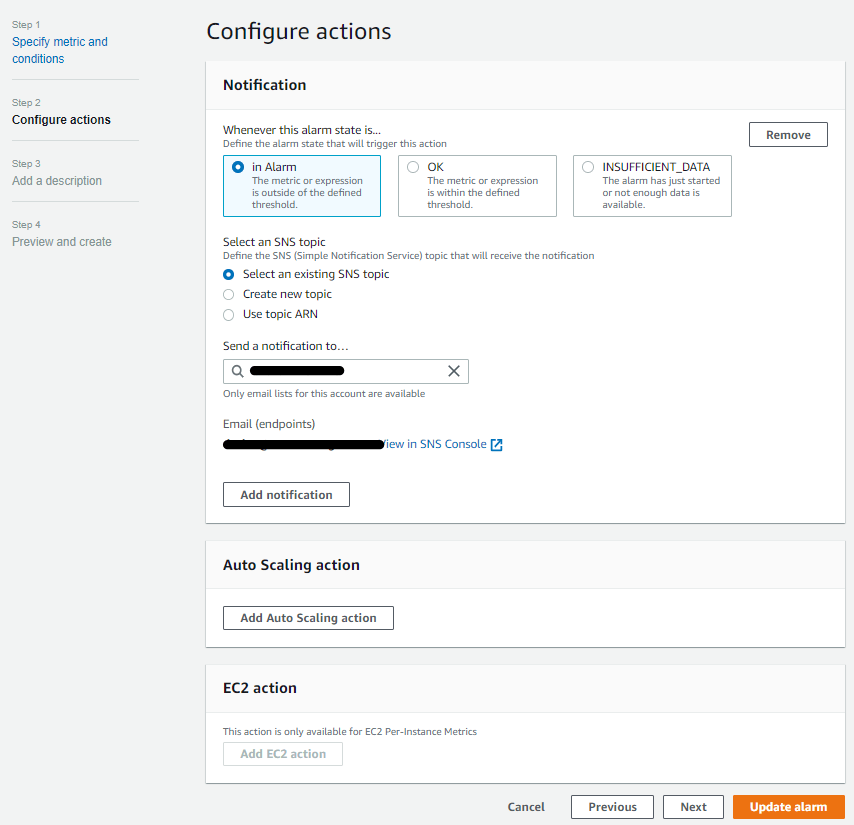Select an existing SNS topic option
This screenshot has height=825, width=854.
pos(228,274)
